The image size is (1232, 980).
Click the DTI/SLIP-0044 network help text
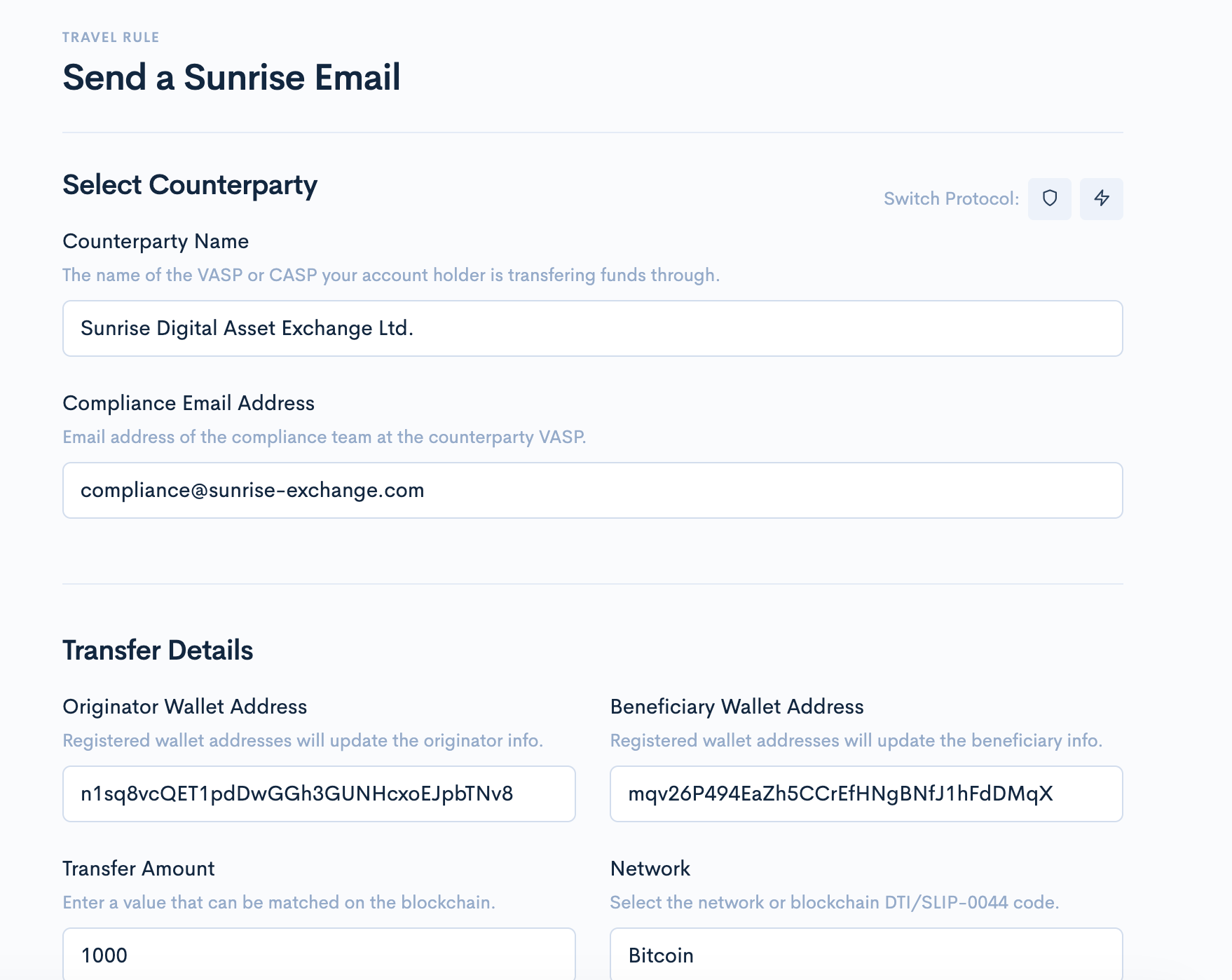tap(834, 903)
